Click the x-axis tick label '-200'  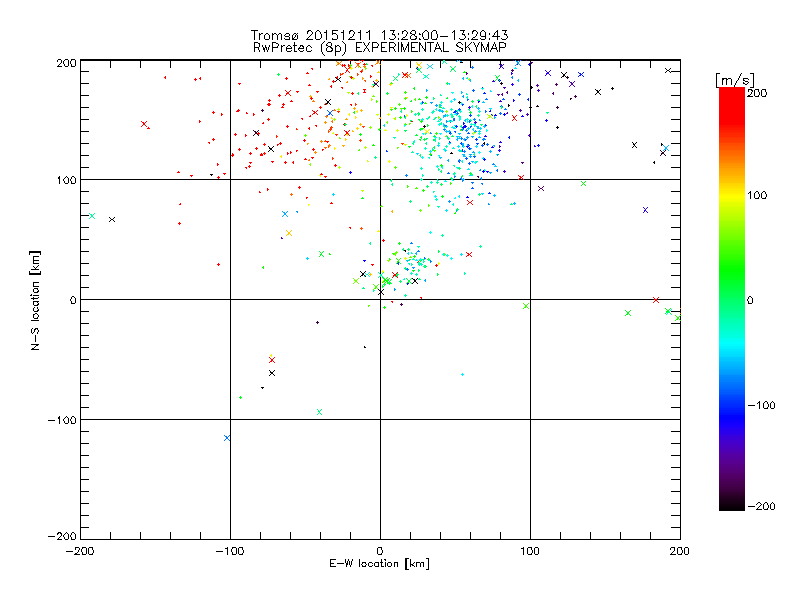click(80, 551)
